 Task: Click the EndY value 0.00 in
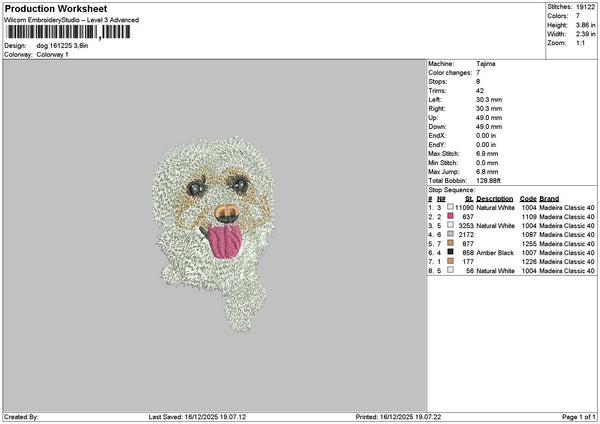(x=486, y=145)
